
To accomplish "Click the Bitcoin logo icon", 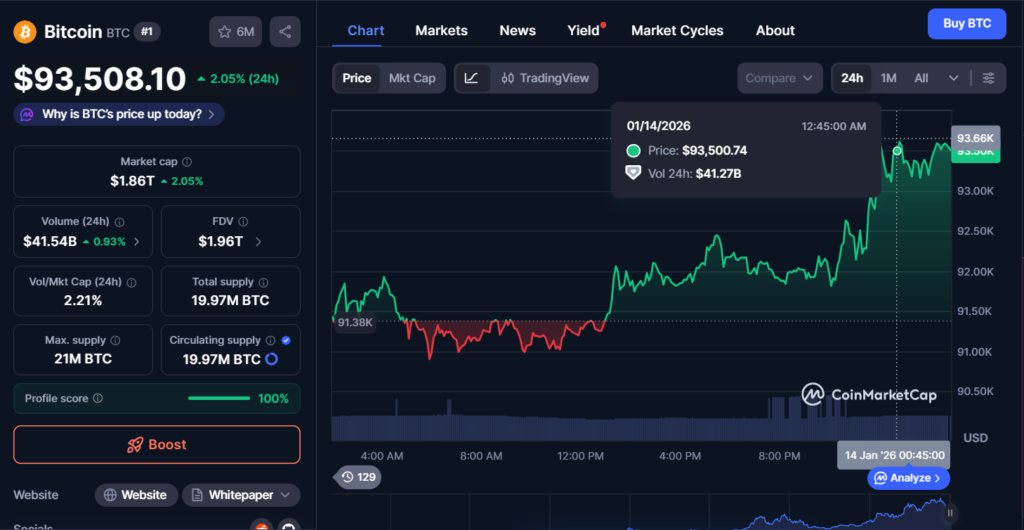I will pyautogui.click(x=25, y=32).
